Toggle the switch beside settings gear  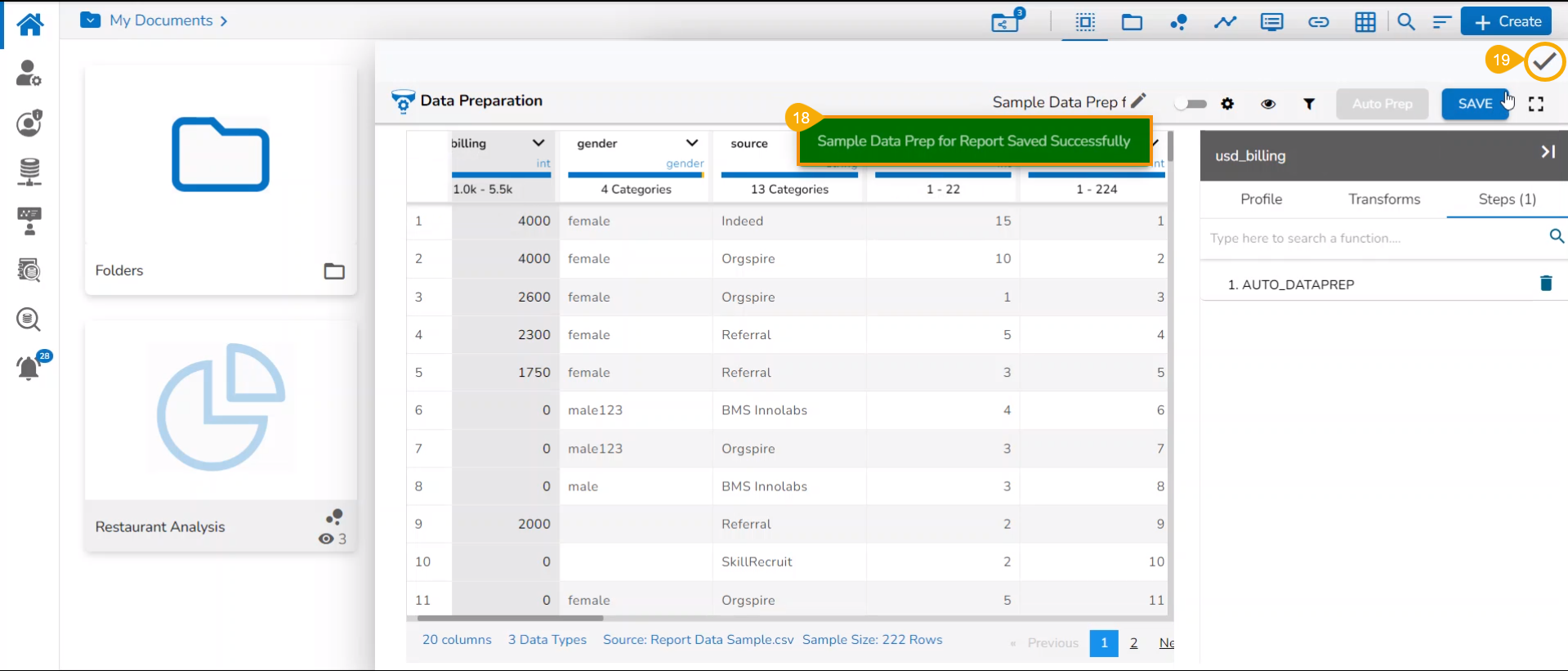(x=1191, y=104)
